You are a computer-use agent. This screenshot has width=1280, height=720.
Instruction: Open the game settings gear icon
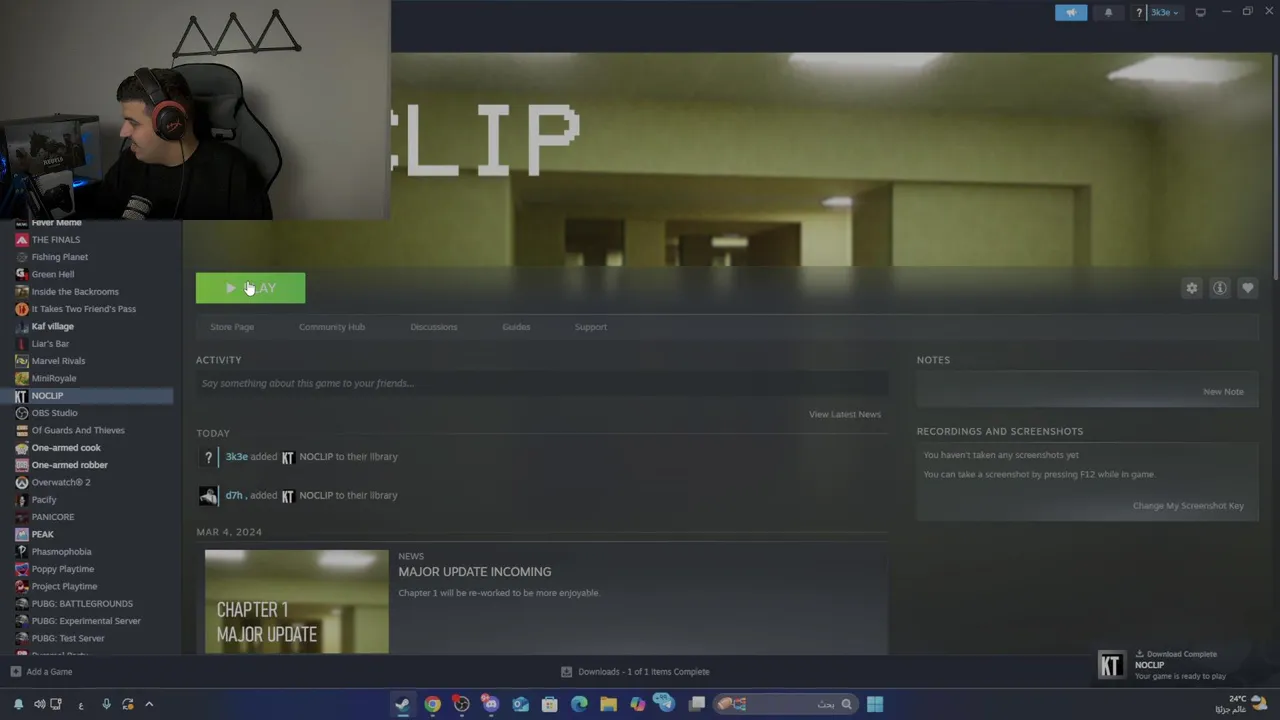[1191, 288]
